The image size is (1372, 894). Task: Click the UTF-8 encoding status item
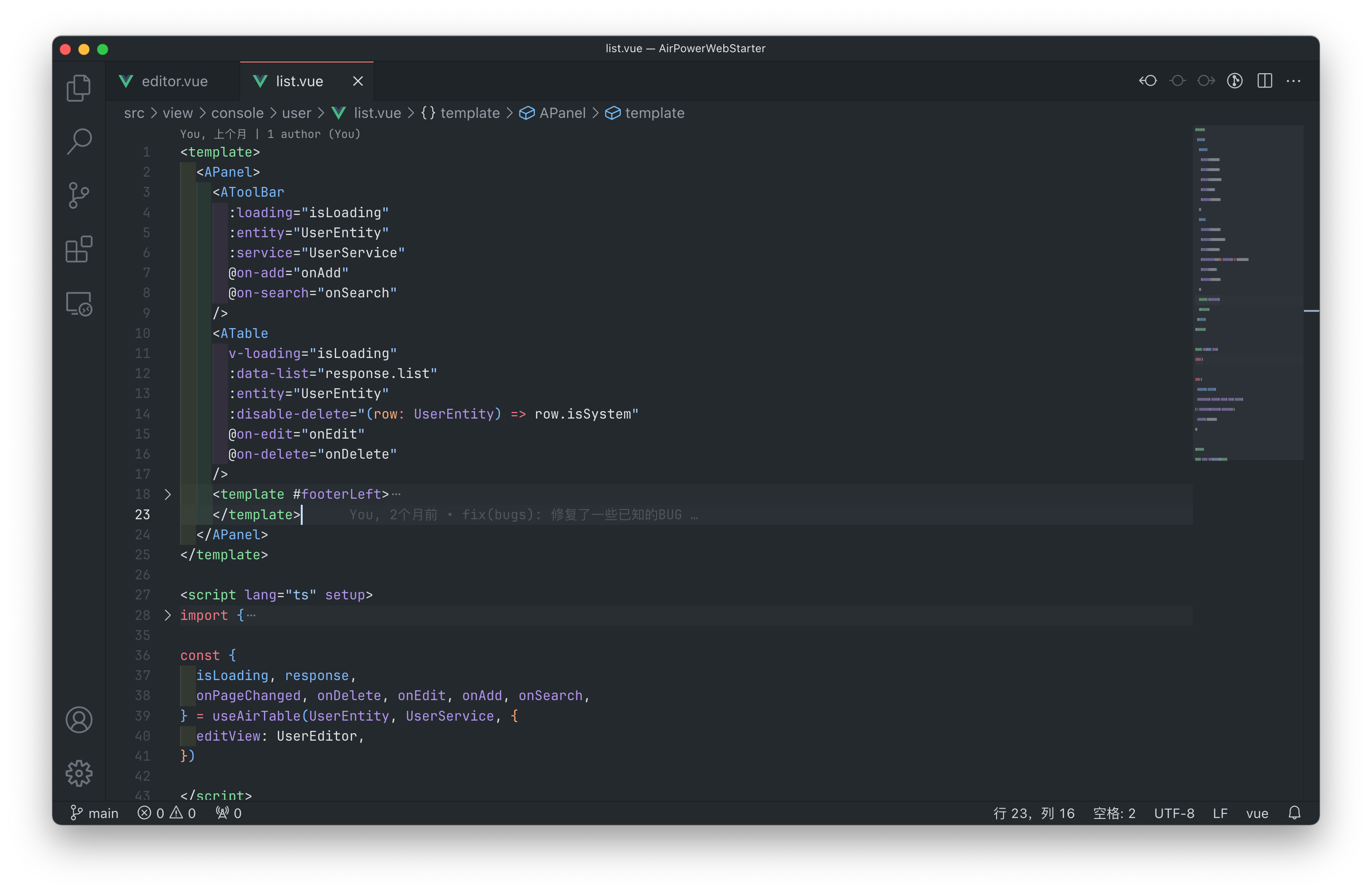click(1174, 813)
